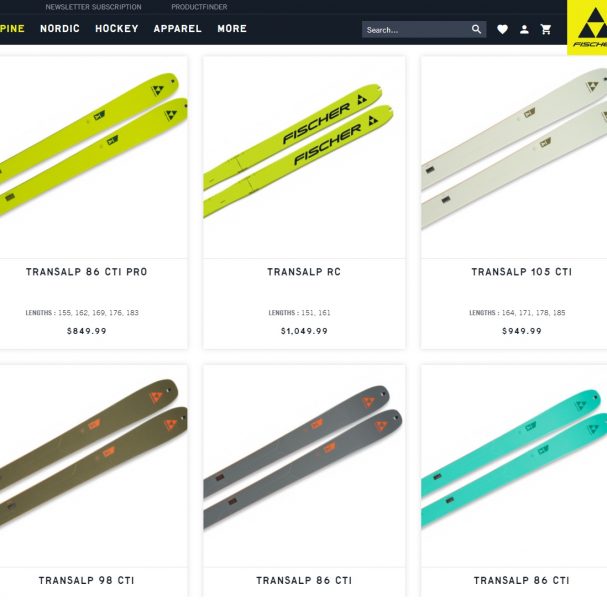
Task: Click the Transalp RC product title
Action: pyautogui.click(x=304, y=272)
